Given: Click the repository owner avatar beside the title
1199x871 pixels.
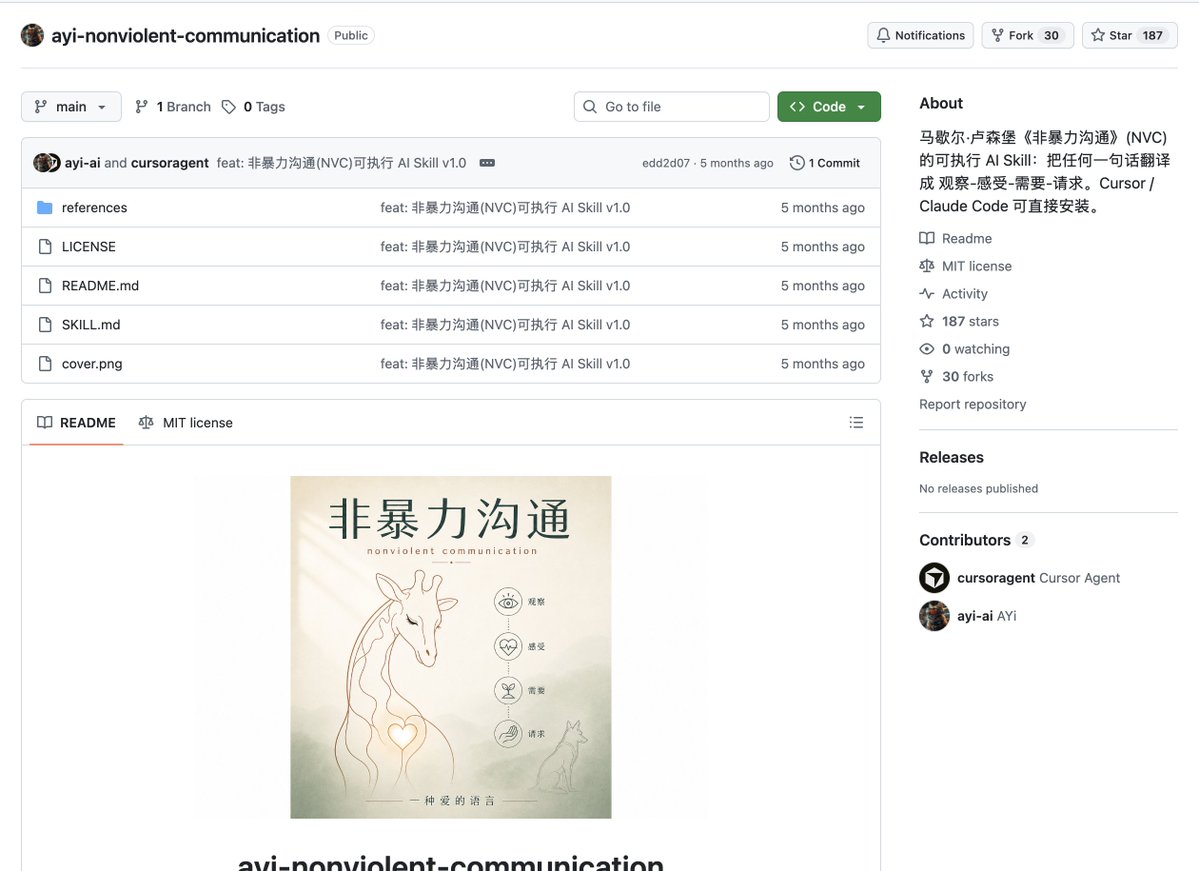Looking at the screenshot, I should click(32, 35).
